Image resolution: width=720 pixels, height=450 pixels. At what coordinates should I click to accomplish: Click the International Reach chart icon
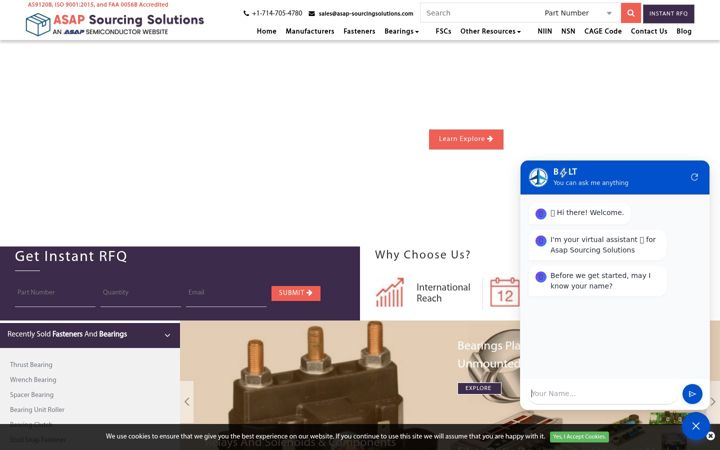[390, 292]
